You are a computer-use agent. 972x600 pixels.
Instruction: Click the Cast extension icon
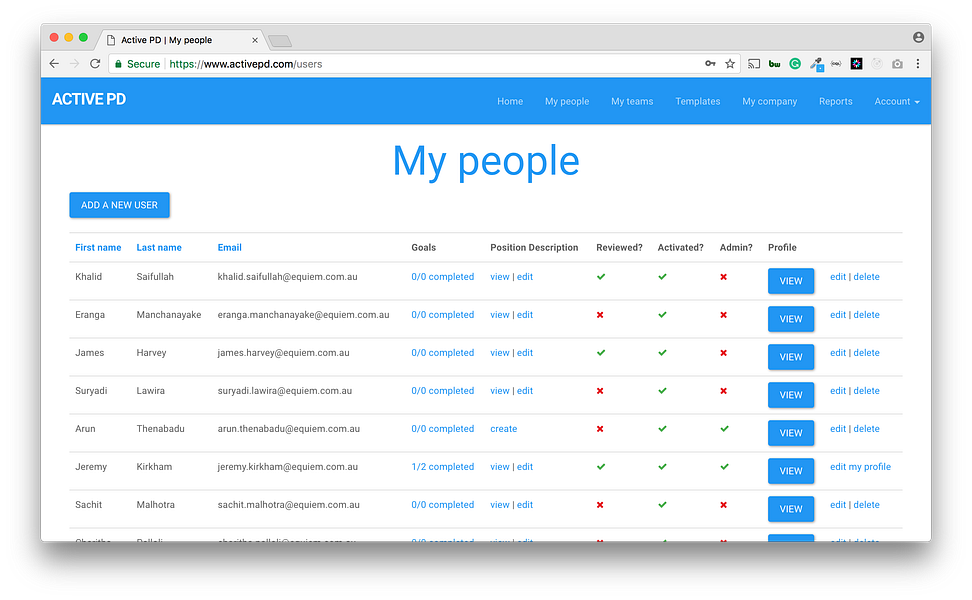click(754, 64)
